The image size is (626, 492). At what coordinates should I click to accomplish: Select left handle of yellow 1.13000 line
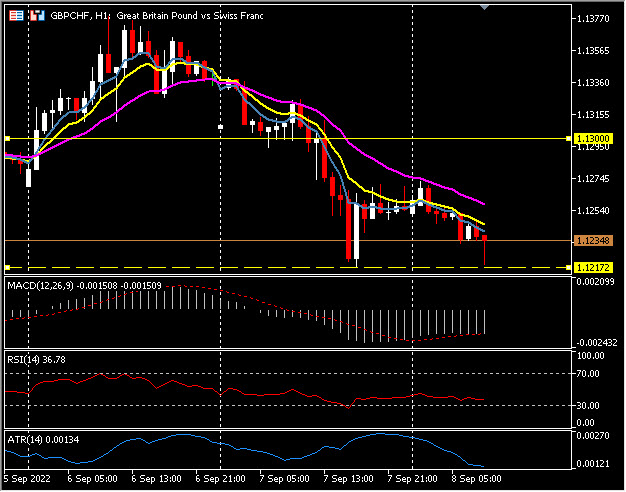[x=7, y=138]
